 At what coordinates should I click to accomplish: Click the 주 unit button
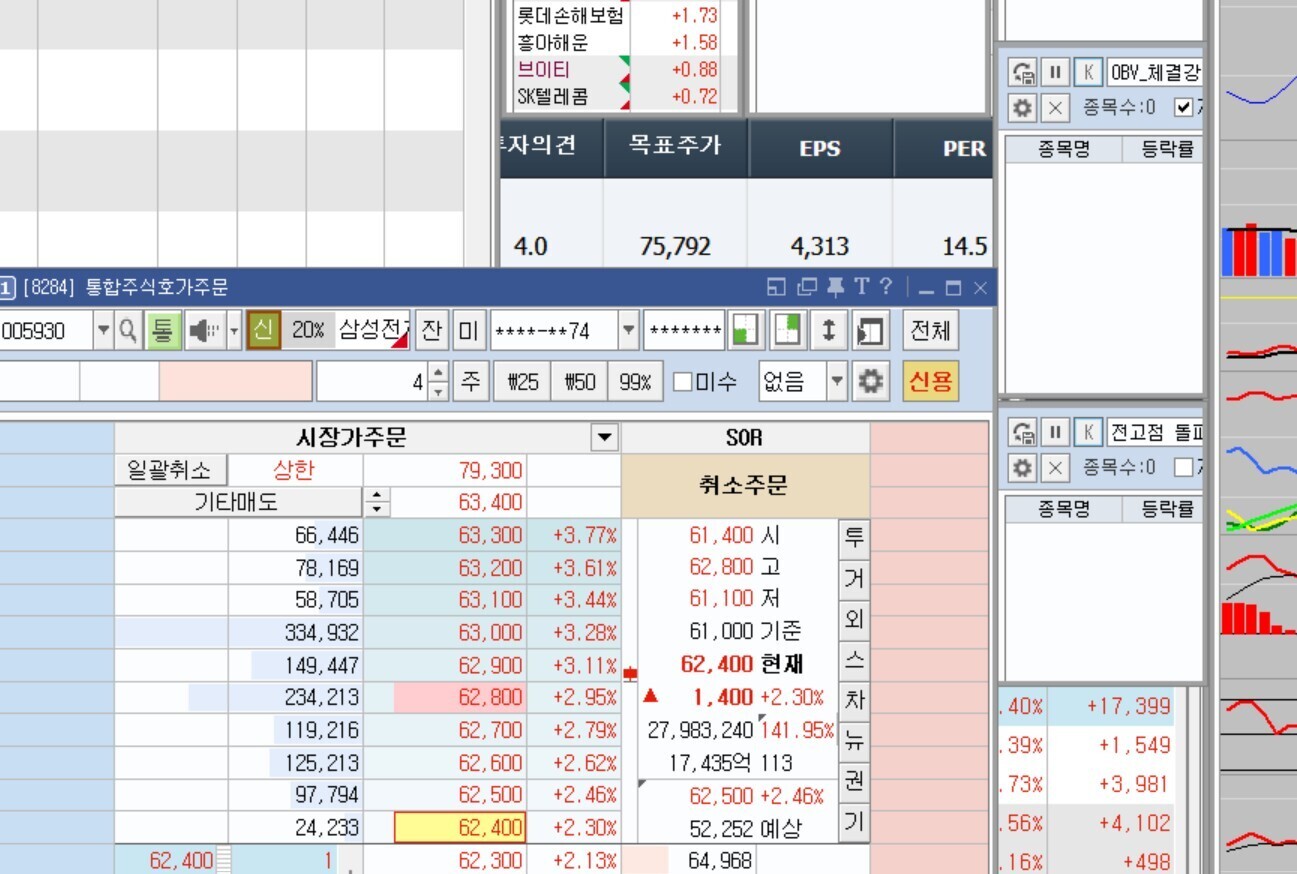470,382
